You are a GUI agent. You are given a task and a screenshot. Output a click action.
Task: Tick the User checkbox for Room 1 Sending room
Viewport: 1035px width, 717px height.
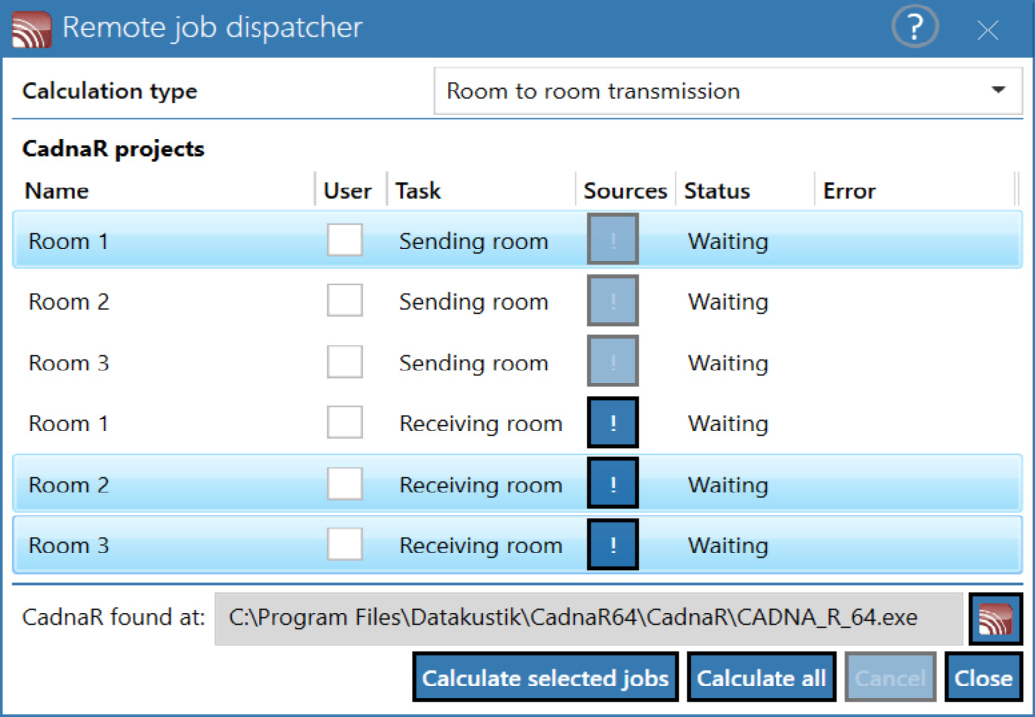[345, 240]
